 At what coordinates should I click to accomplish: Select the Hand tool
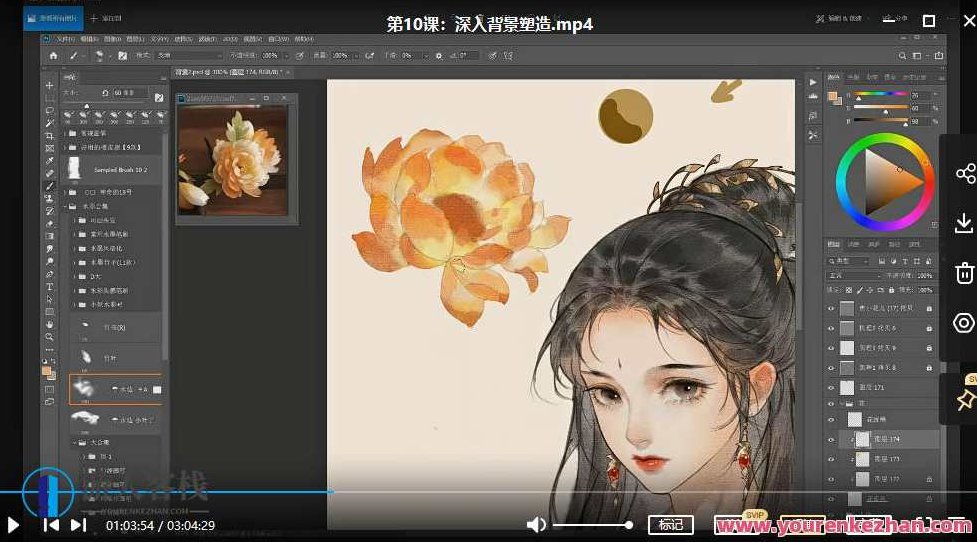pyautogui.click(x=50, y=324)
